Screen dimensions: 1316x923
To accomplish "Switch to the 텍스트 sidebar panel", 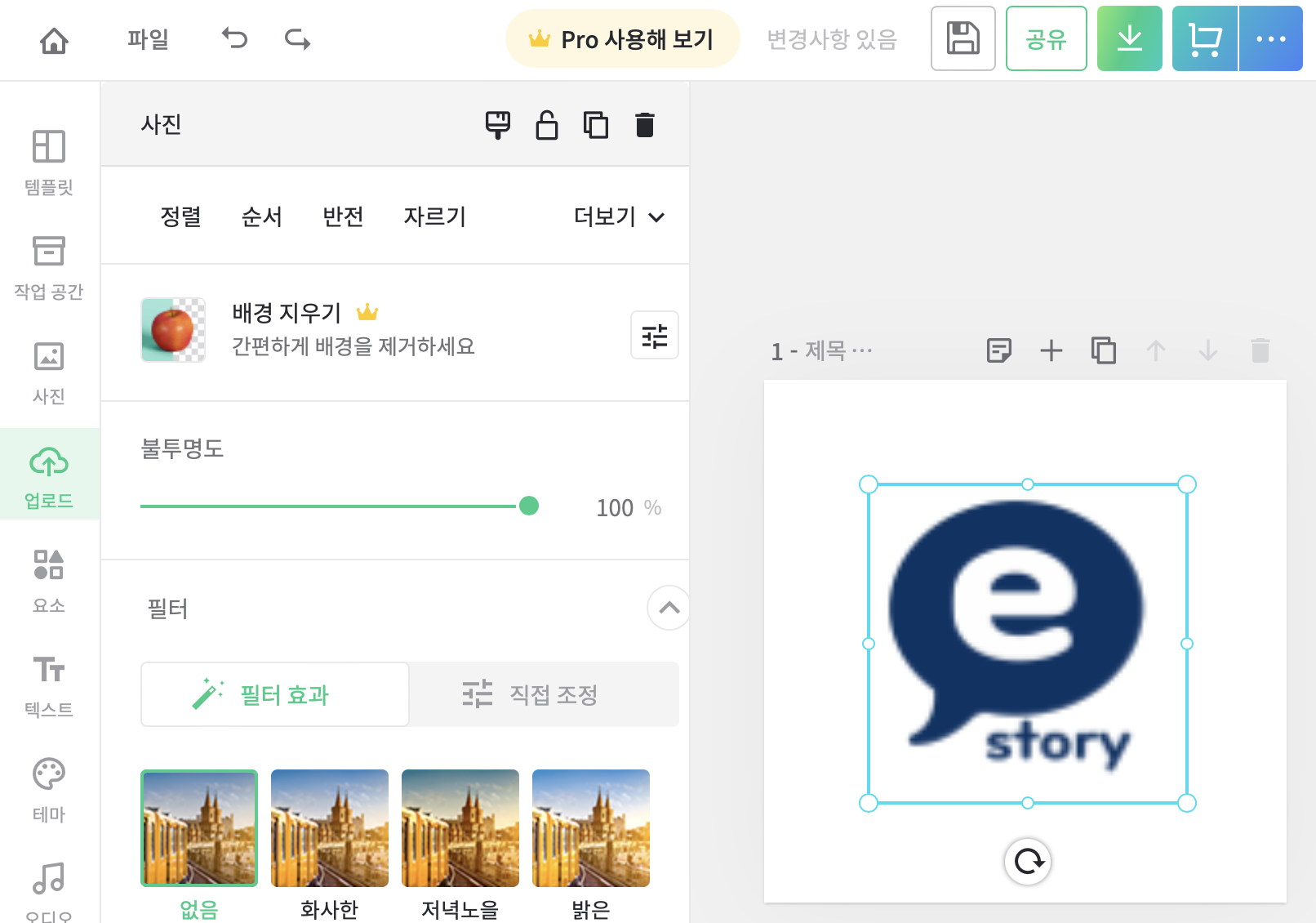I will [x=49, y=684].
